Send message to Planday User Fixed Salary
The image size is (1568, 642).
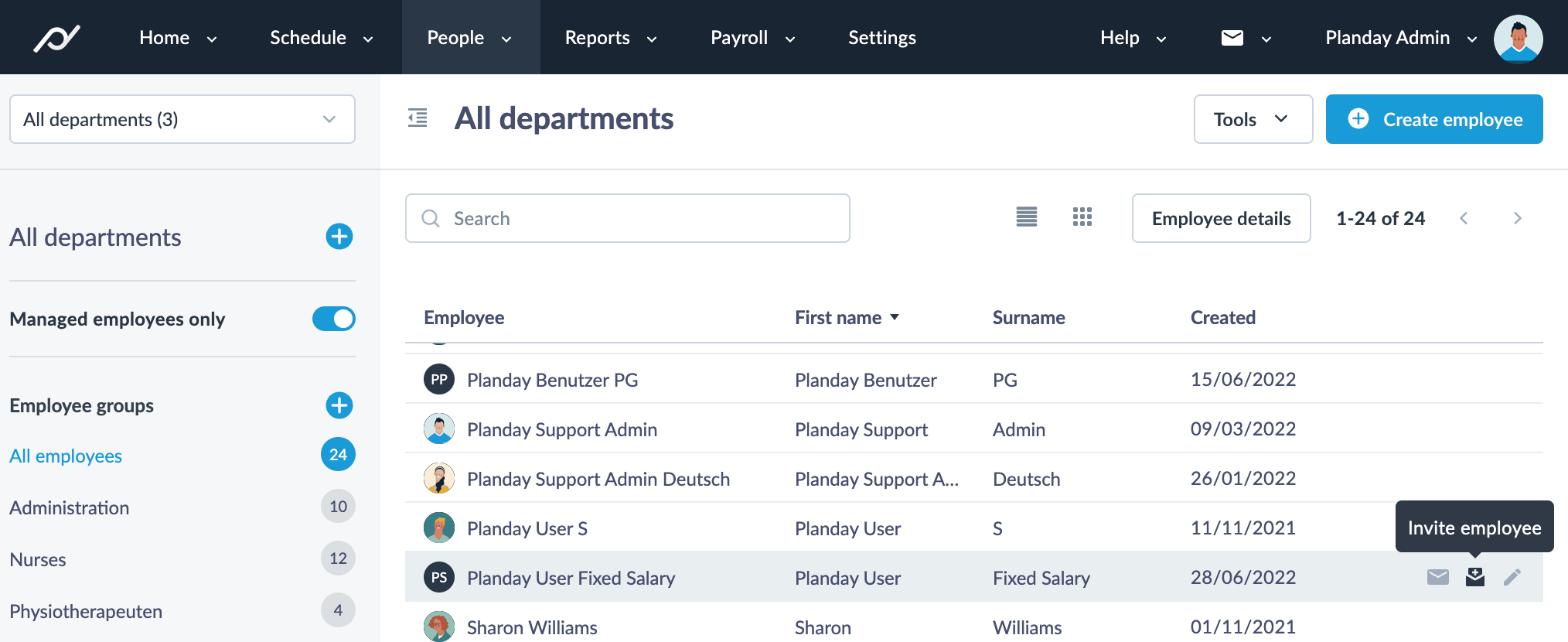pos(1437,577)
